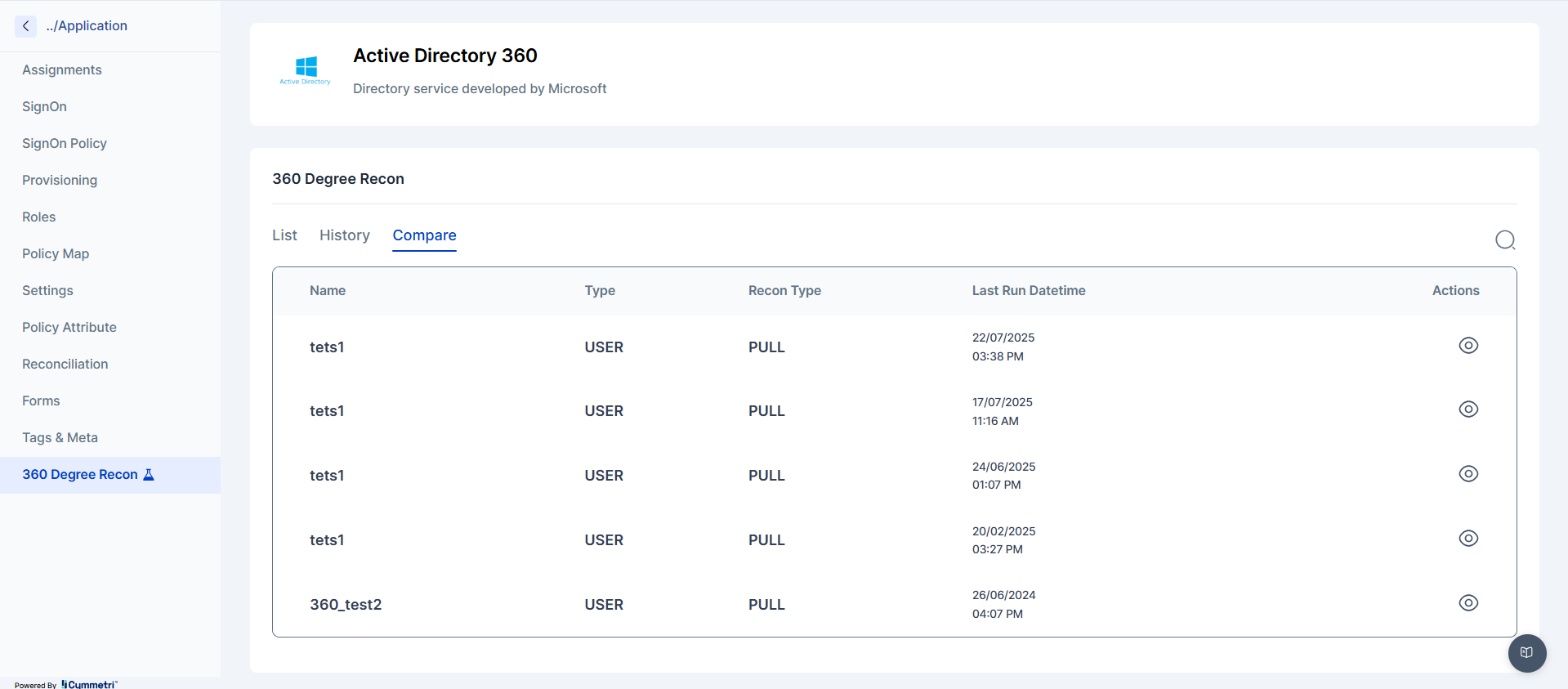Image resolution: width=1568 pixels, height=689 pixels.
Task: Click the Last Run Datetime column header
Action: (1029, 291)
